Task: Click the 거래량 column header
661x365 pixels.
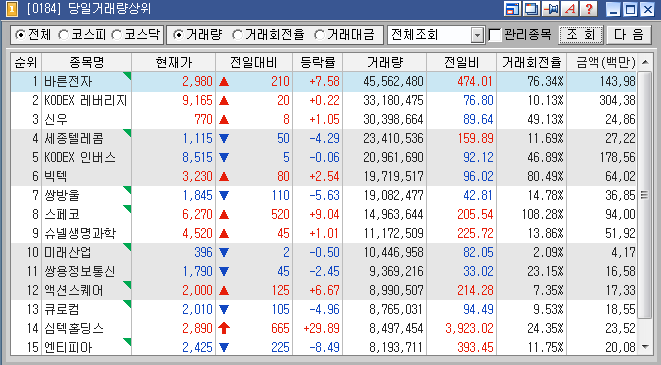Action: click(x=384, y=62)
